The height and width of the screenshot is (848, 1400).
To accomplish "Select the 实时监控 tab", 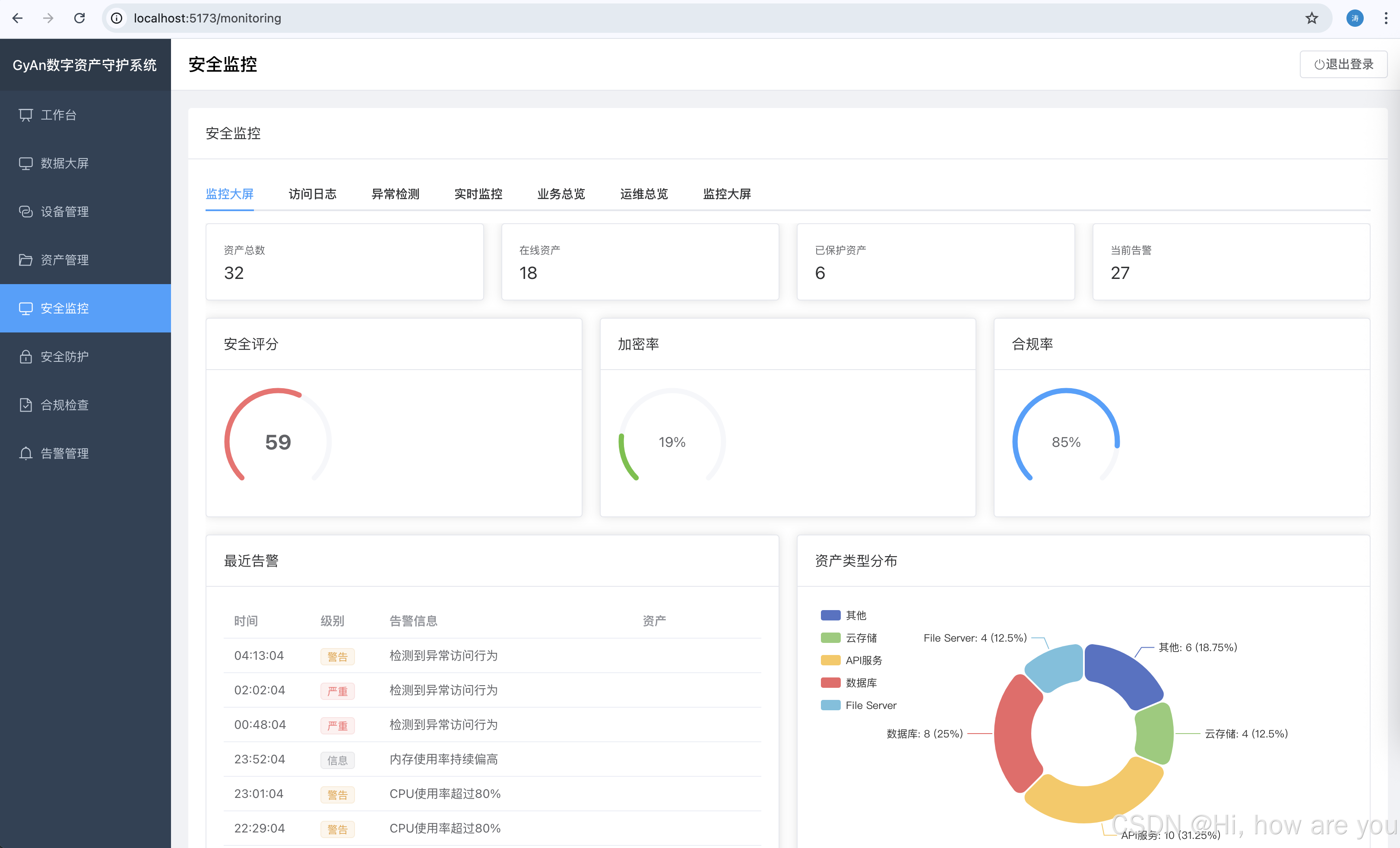I will (478, 194).
